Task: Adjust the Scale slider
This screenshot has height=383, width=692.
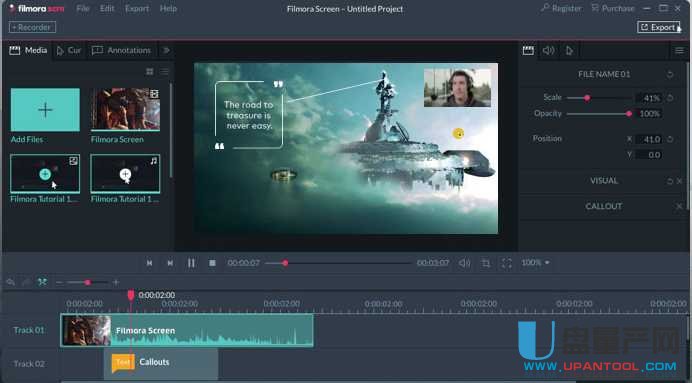Action: 598,98
